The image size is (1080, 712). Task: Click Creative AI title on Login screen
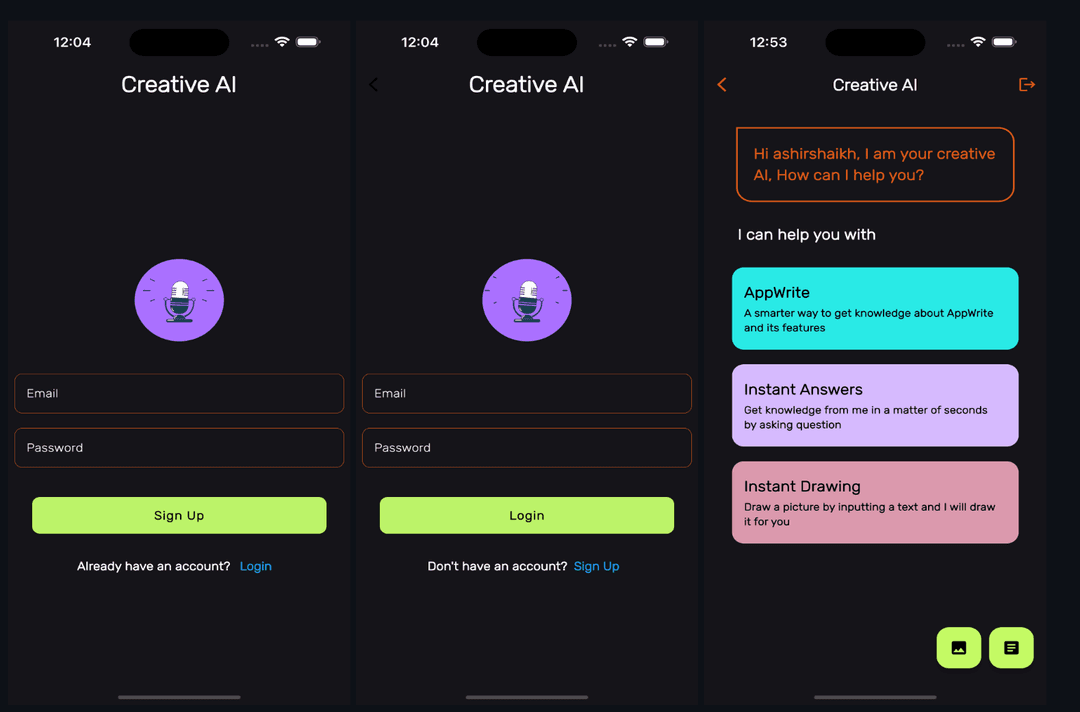point(527,84)
